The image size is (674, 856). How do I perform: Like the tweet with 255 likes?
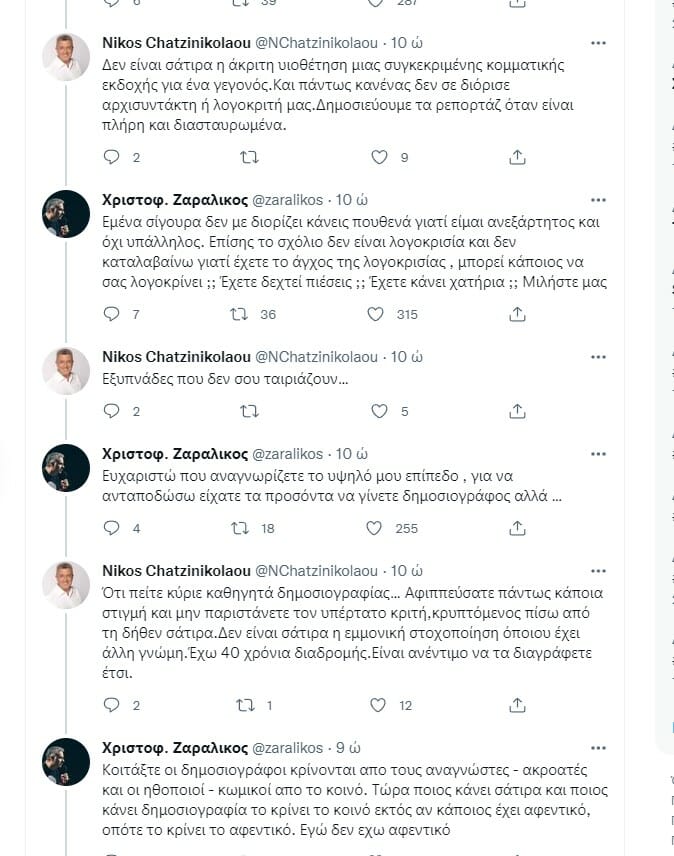pos(376,528)
